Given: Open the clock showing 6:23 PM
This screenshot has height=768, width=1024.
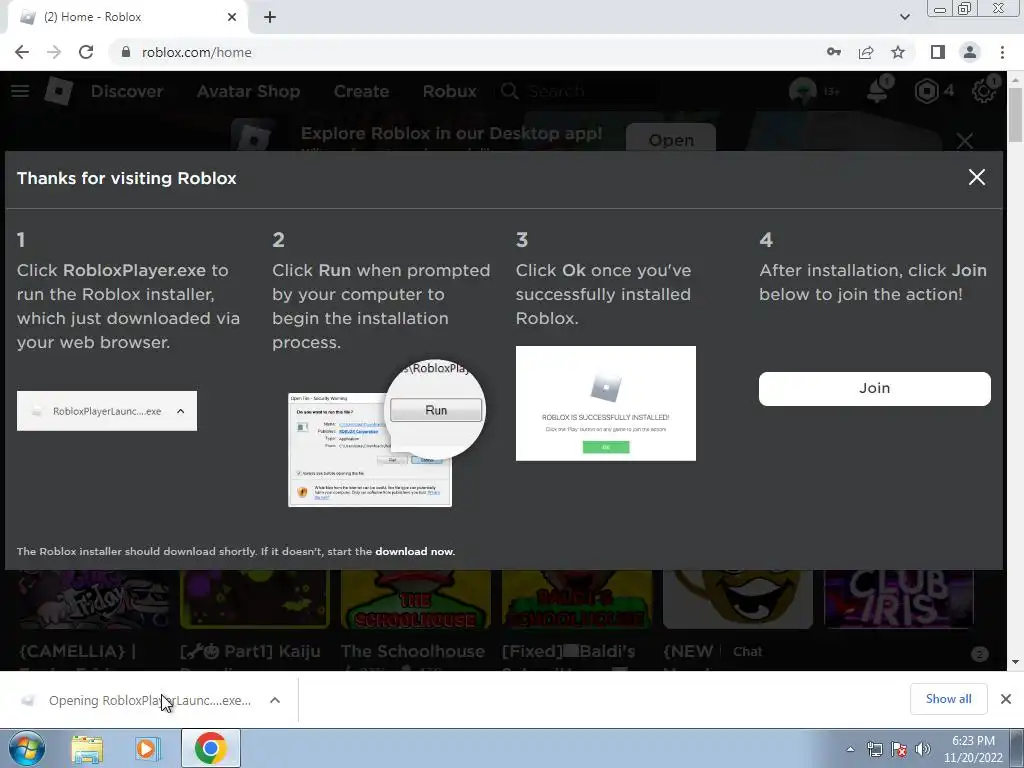Looking at the screenshot, I should click(973, 749).
